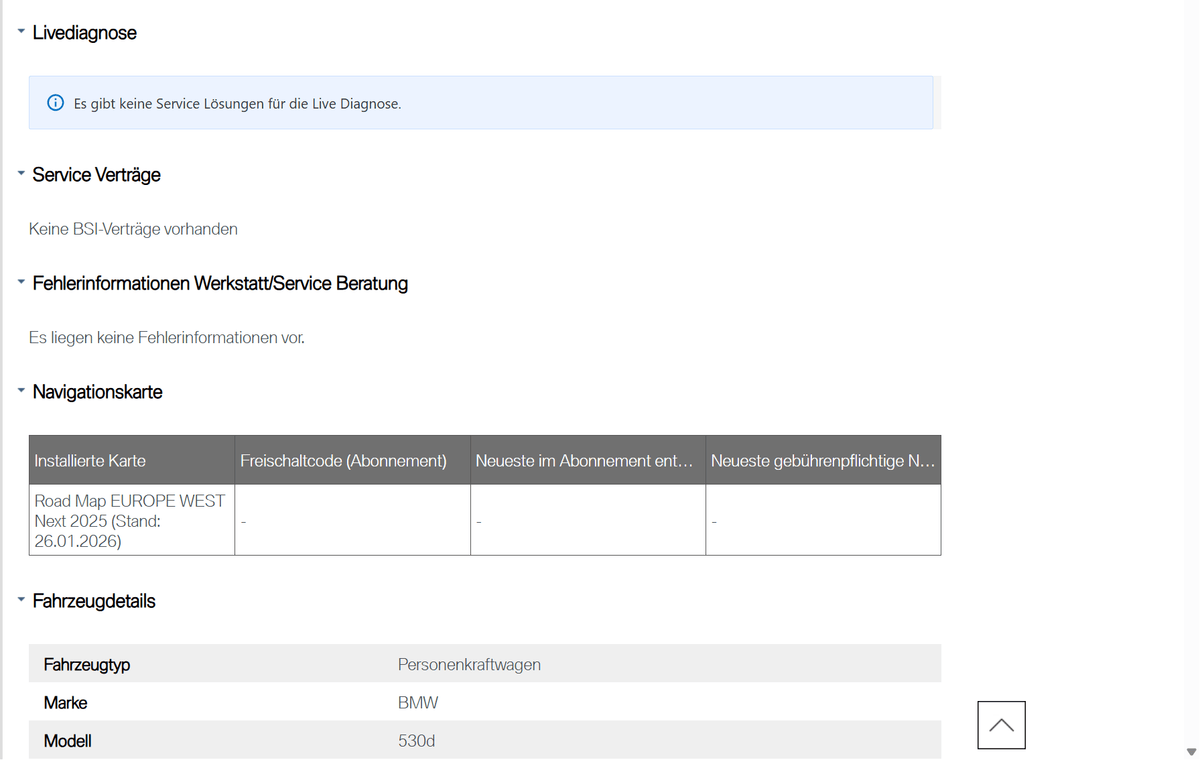Click the 'Personenkraftwagen' value
The image size is (1200, 760).
point(469,664)
